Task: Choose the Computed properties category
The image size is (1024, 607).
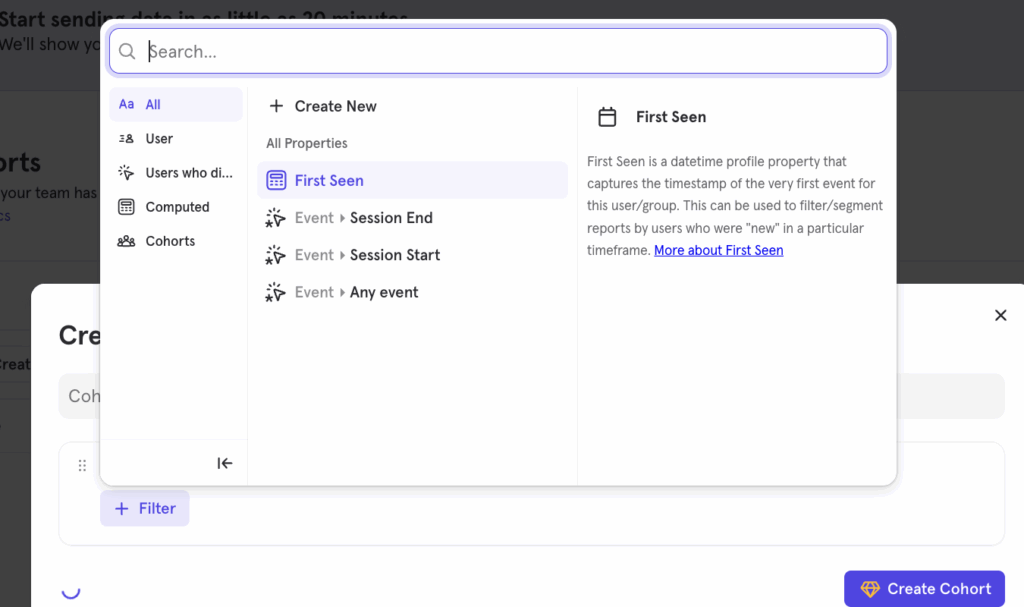Action: coord(176,207)
